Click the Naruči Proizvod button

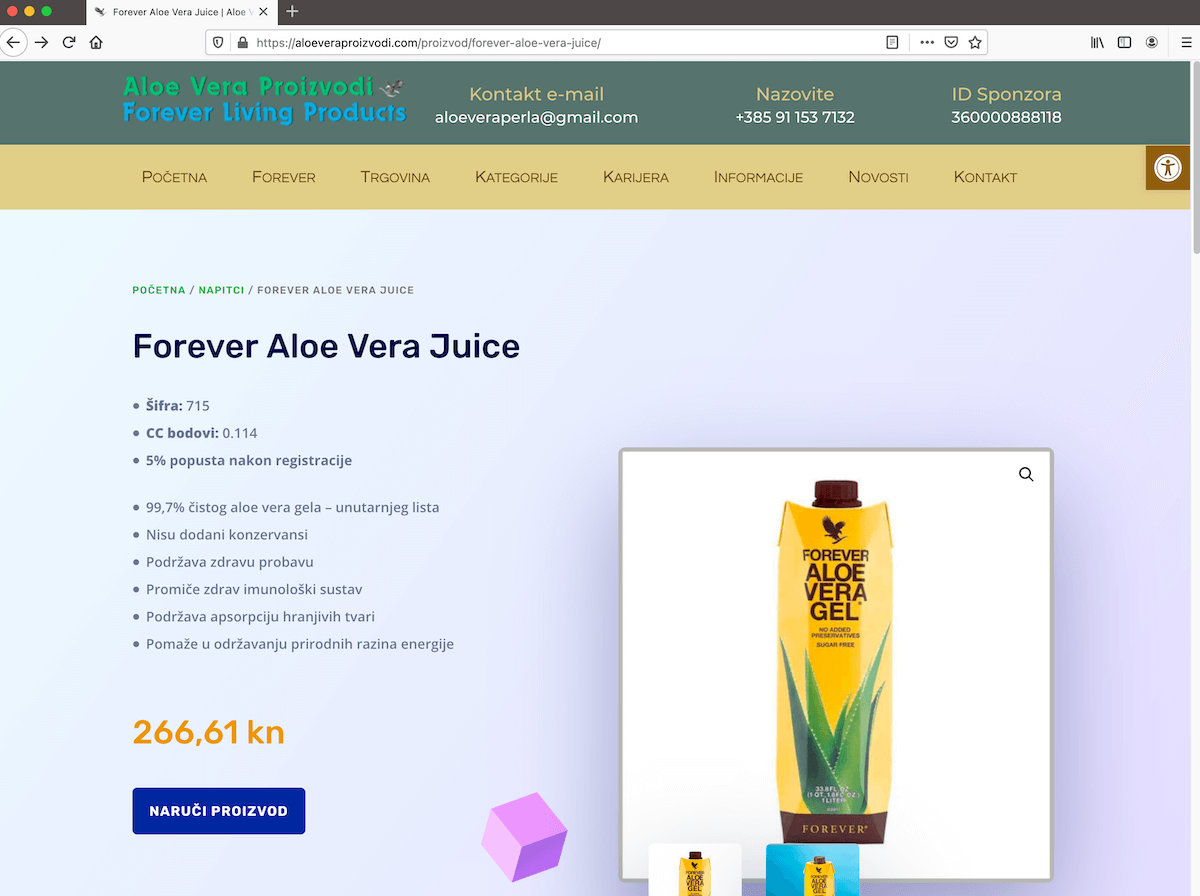pos(218,811)
